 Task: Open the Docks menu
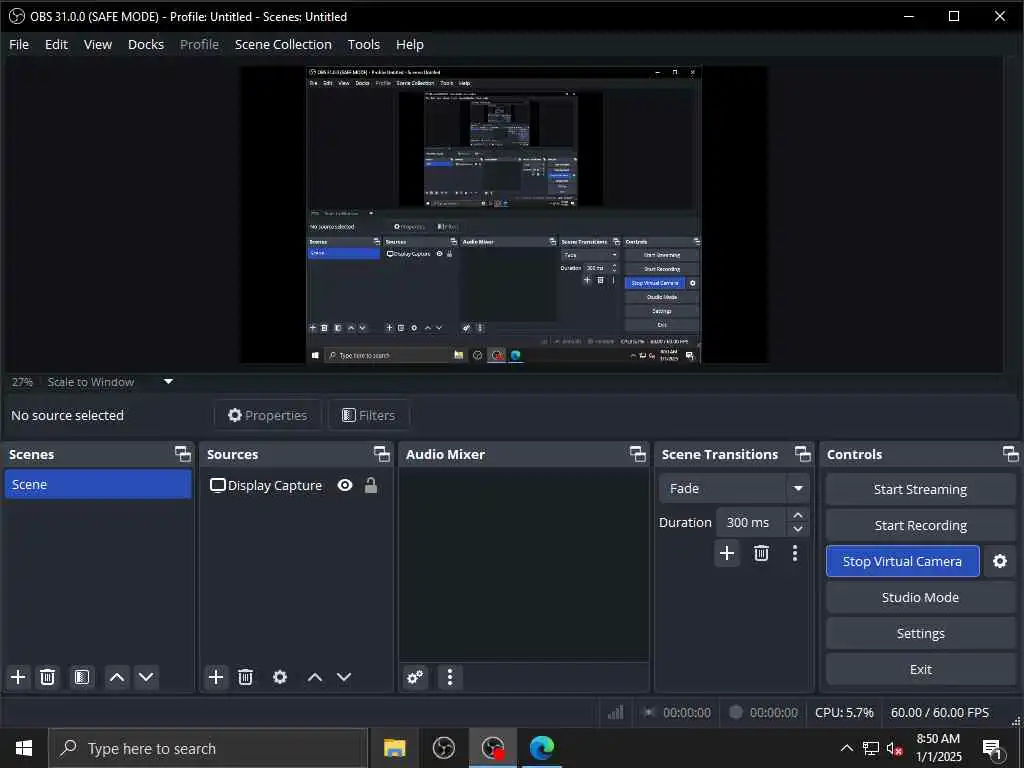[146, 44]
